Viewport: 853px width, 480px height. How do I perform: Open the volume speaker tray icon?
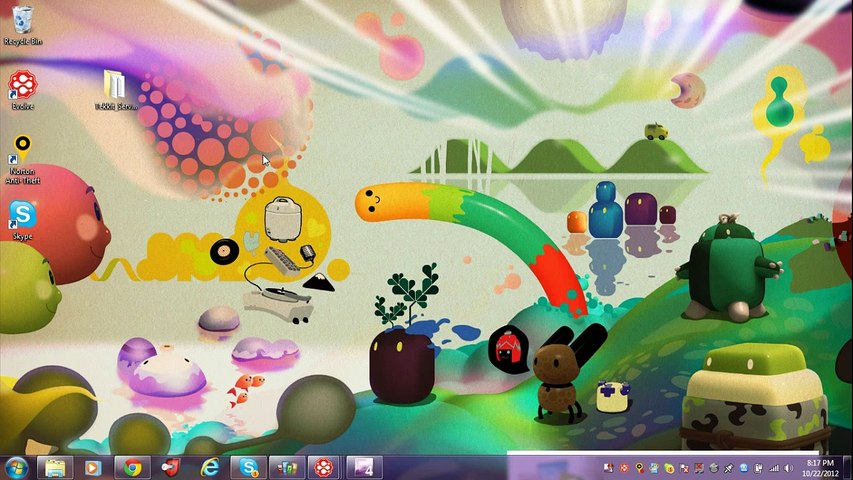click(788, 469)
